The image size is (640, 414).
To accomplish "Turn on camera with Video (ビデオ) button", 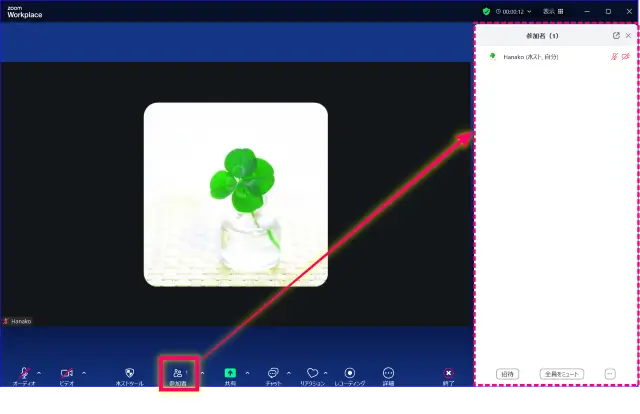I will pos(67,374).
